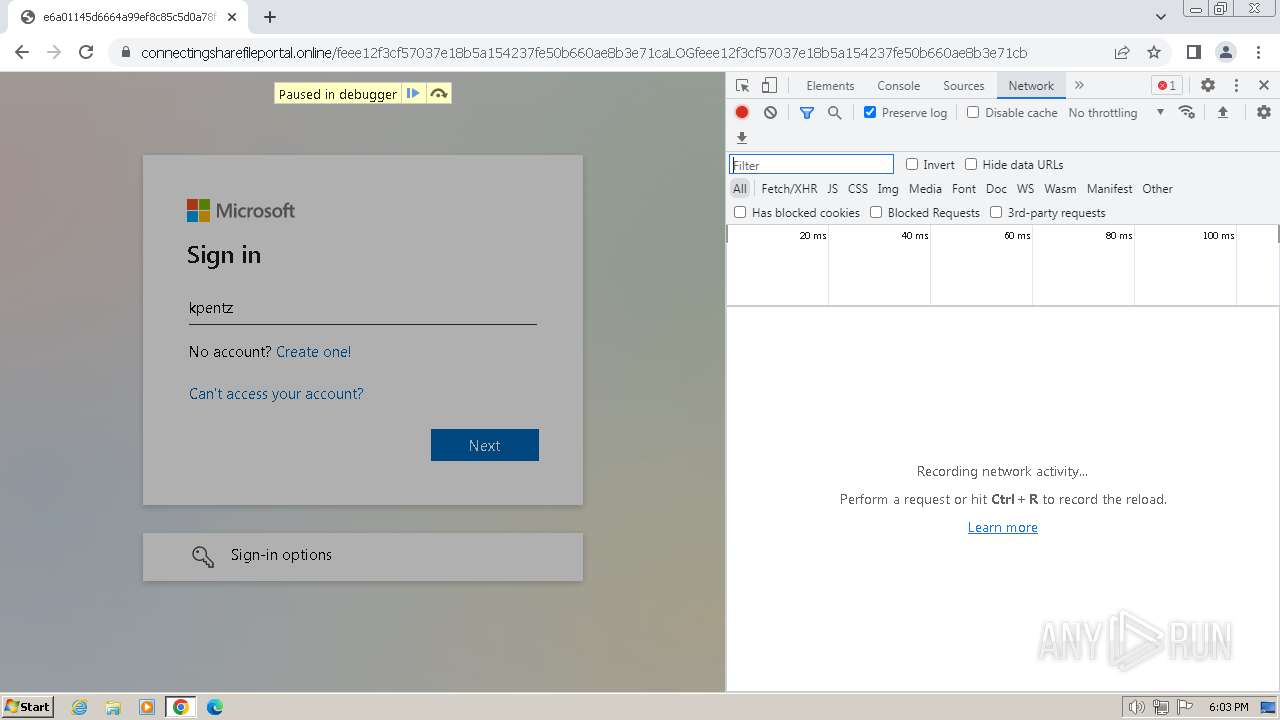Open the Learn more link
Viewport: 1280px width, 720px height.
tap(1003, 527)
